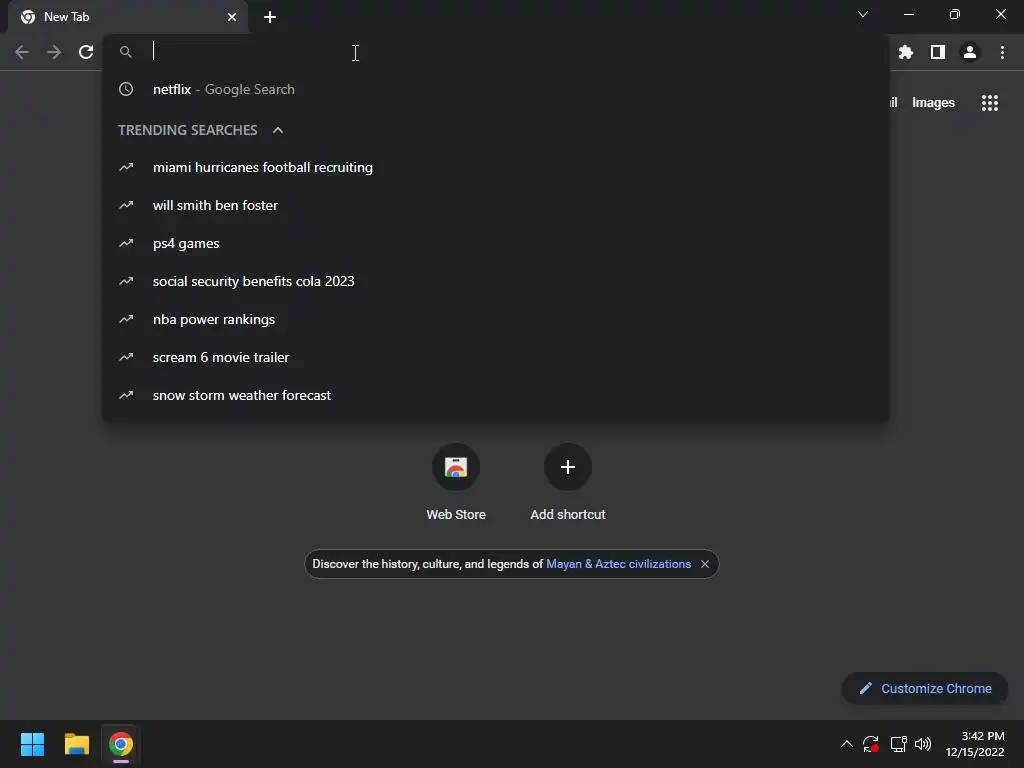Image resolution: width=1024 pixels, height=768 pixels.
Task: Open network settings tray icon
Action: point(899,744)
